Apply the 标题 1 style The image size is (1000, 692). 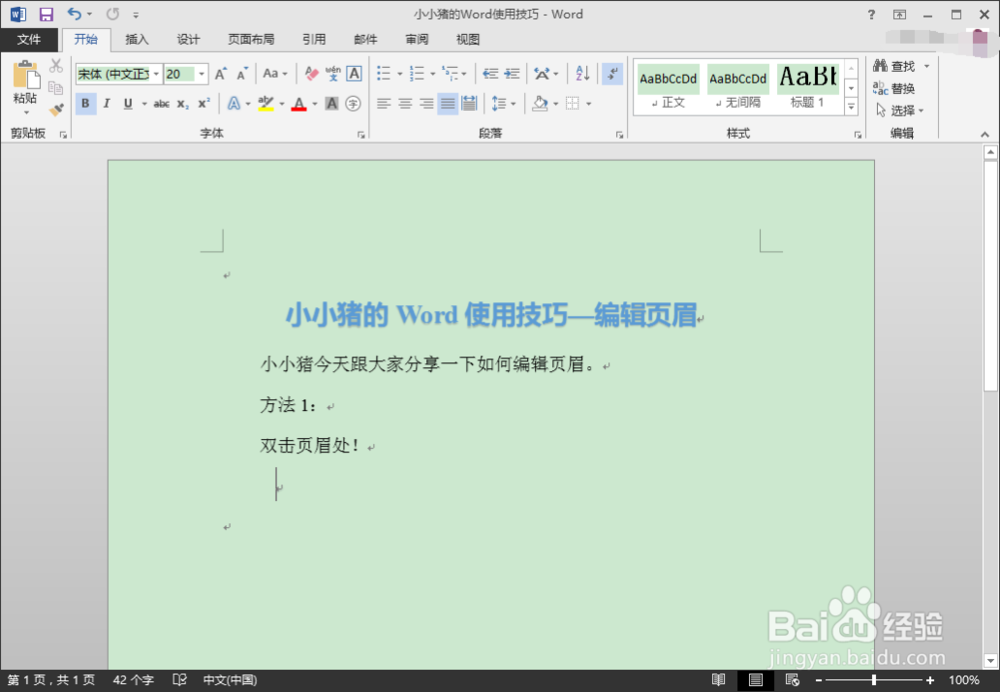[807, 87]
